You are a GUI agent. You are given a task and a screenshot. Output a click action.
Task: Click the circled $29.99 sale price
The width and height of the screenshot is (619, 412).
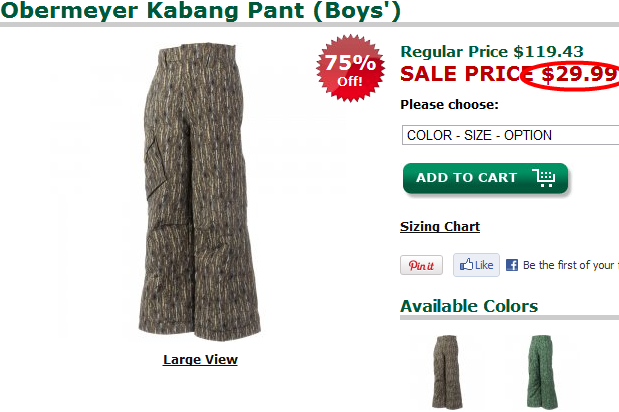point(578,74)
